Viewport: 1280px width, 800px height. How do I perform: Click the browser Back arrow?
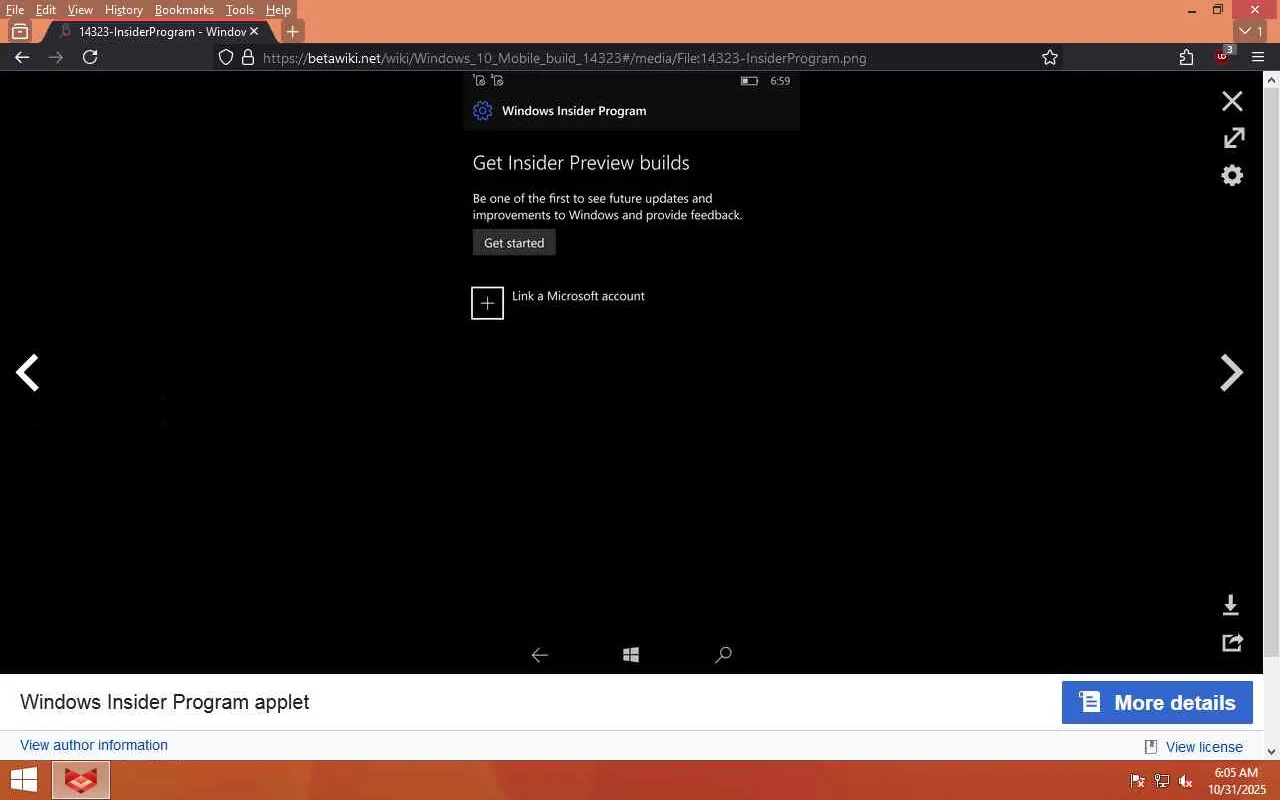(x=22, y=57)
